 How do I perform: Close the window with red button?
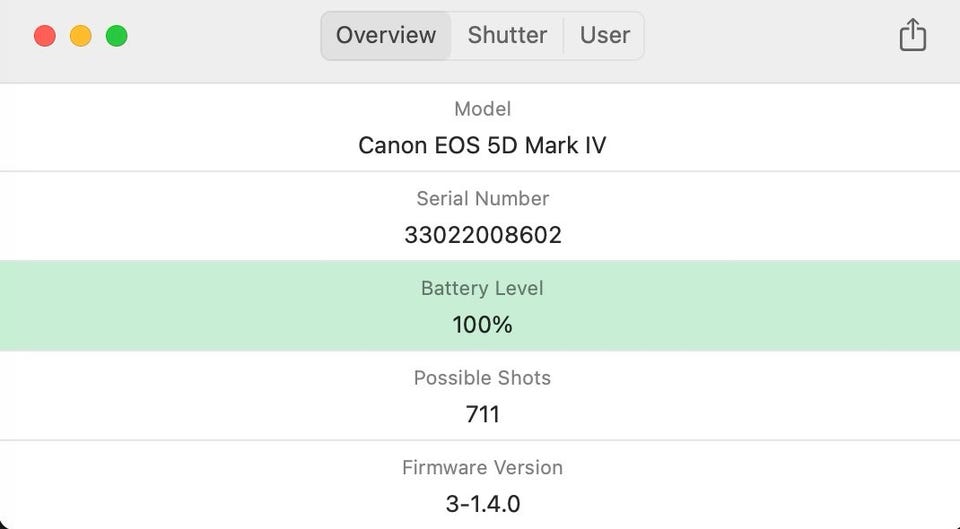coord(45,36)
